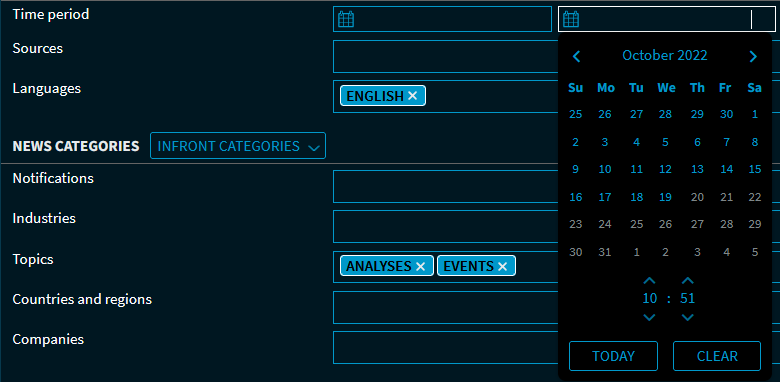
Task: Select October 10 in the calendar
Action: pyautogui.click(x=605, y=170)
